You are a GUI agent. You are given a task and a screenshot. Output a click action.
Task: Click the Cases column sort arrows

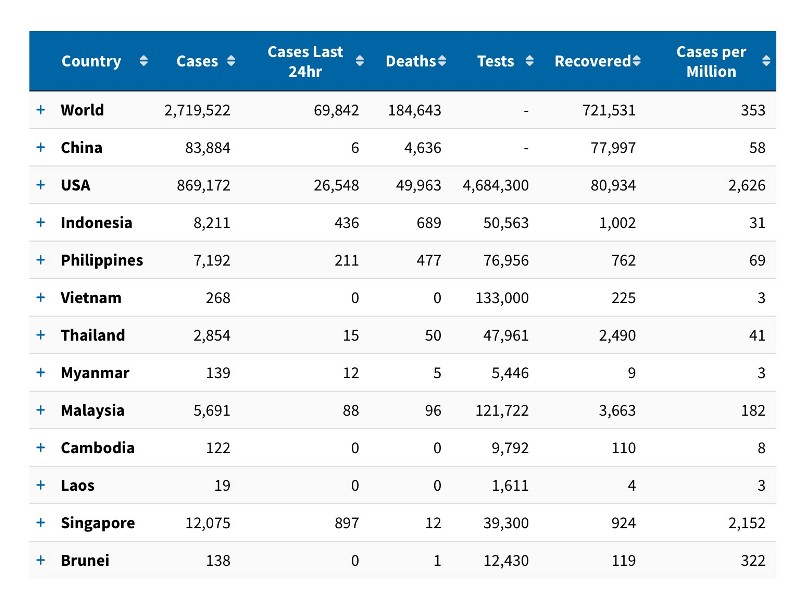pyautogui.click(x=231, y=61)
